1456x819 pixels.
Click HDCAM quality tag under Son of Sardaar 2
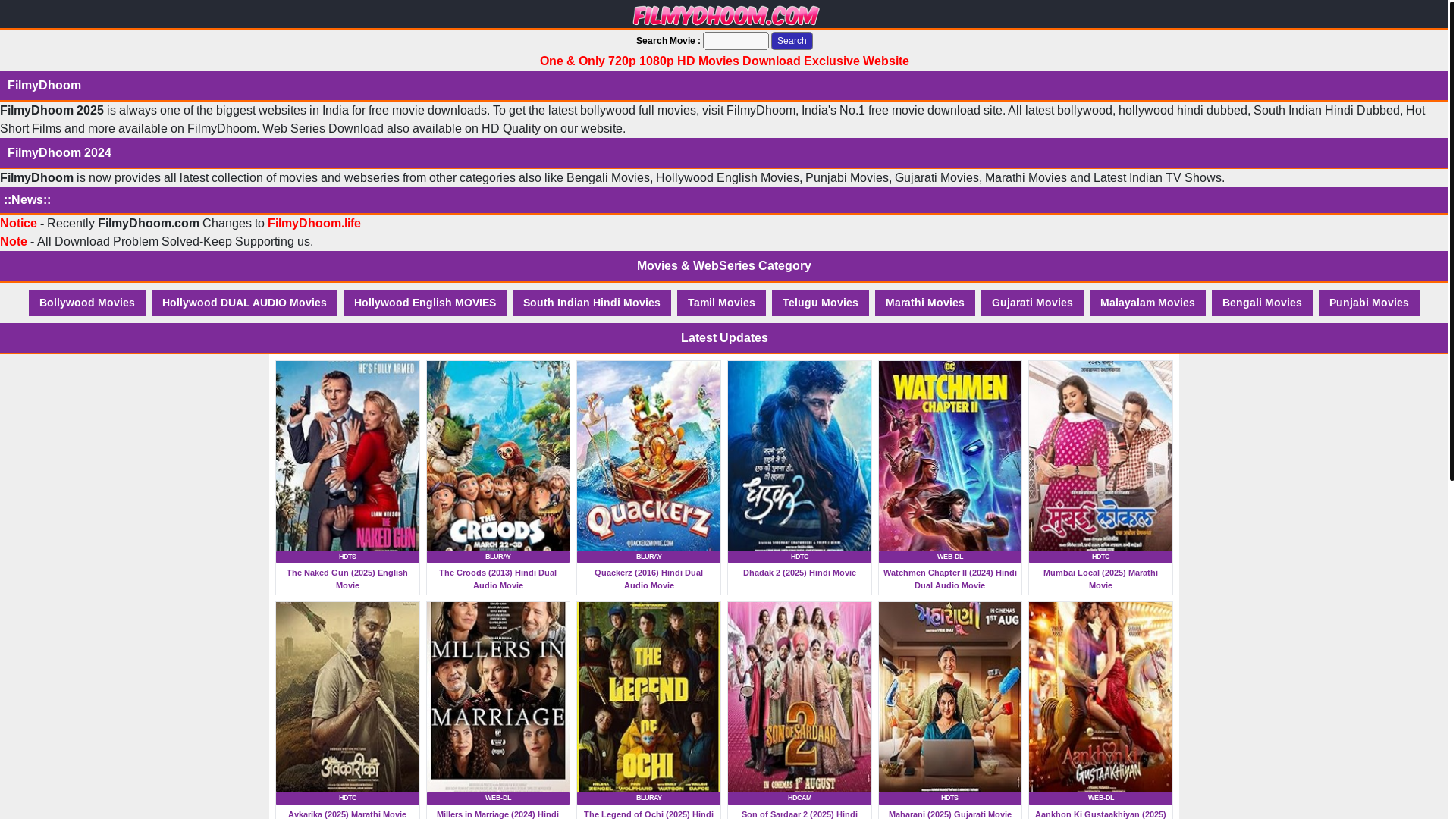(x=799, y=798)
